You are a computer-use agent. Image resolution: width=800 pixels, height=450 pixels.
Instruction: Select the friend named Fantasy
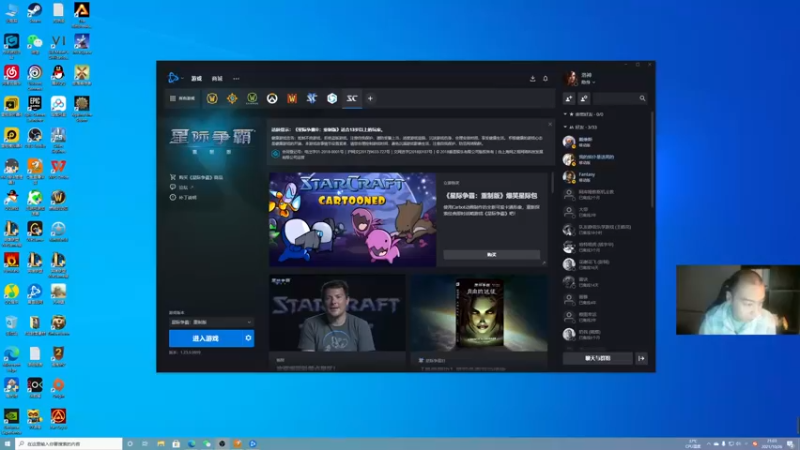tap(606, 177)
